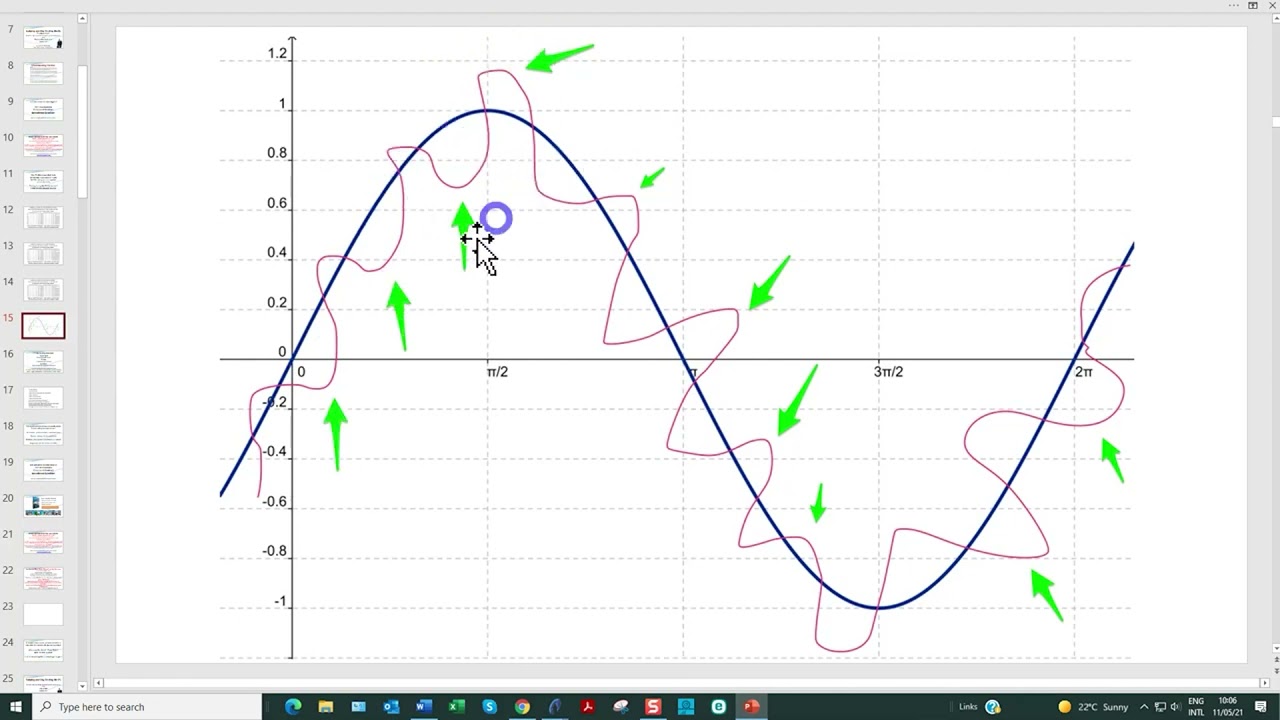Click the Links toolbar label
The height and width of the screenshot is (720, 1280).
click(968, 707)
